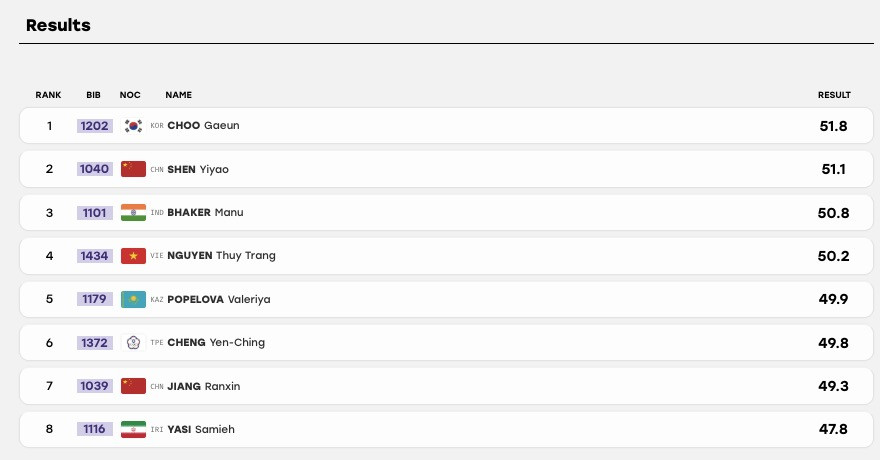Click the NAME column header

pyautogui.click(x=178, y=95)
